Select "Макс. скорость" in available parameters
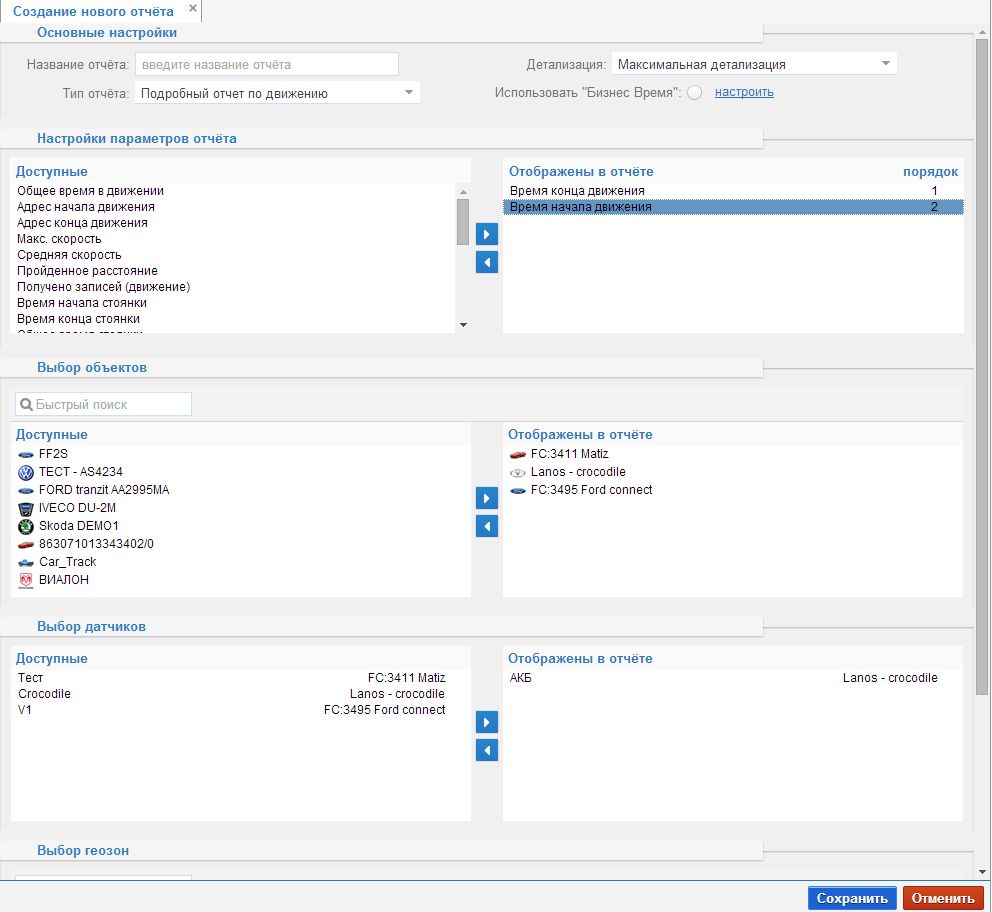 pos(59,239)
